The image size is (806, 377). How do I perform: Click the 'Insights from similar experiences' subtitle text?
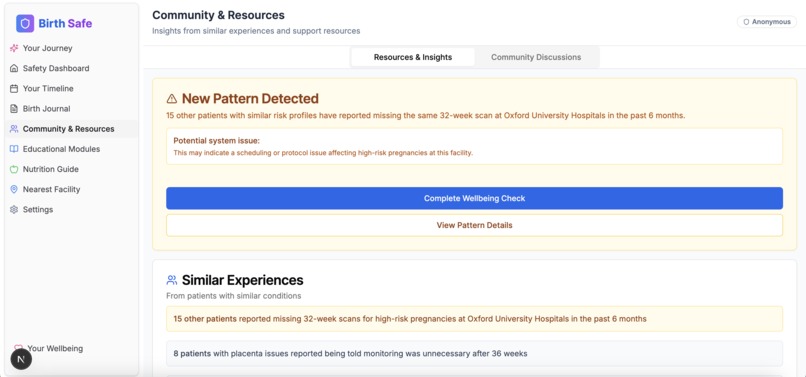tap(256, 31)
